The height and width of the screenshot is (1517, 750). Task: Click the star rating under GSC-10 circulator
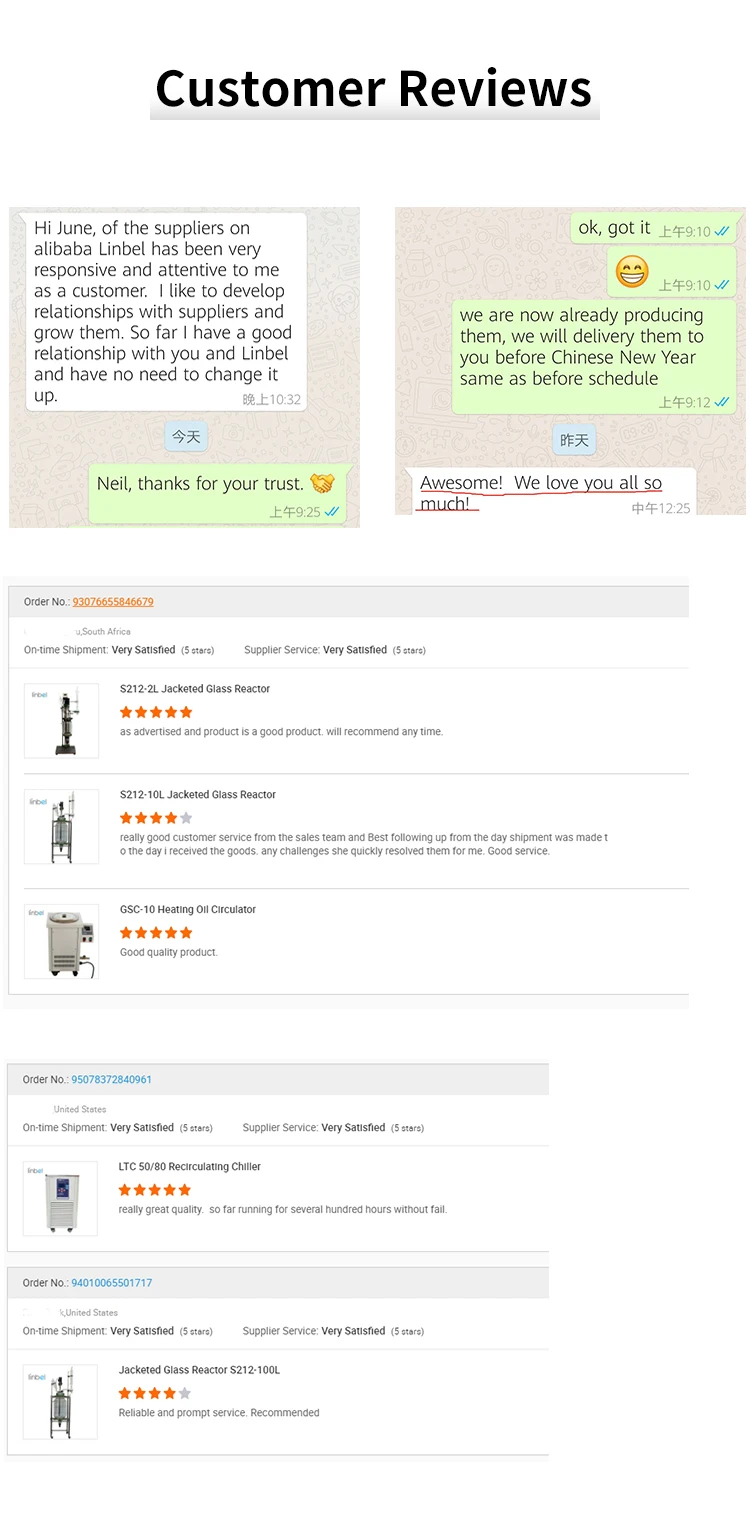[156, 933]
